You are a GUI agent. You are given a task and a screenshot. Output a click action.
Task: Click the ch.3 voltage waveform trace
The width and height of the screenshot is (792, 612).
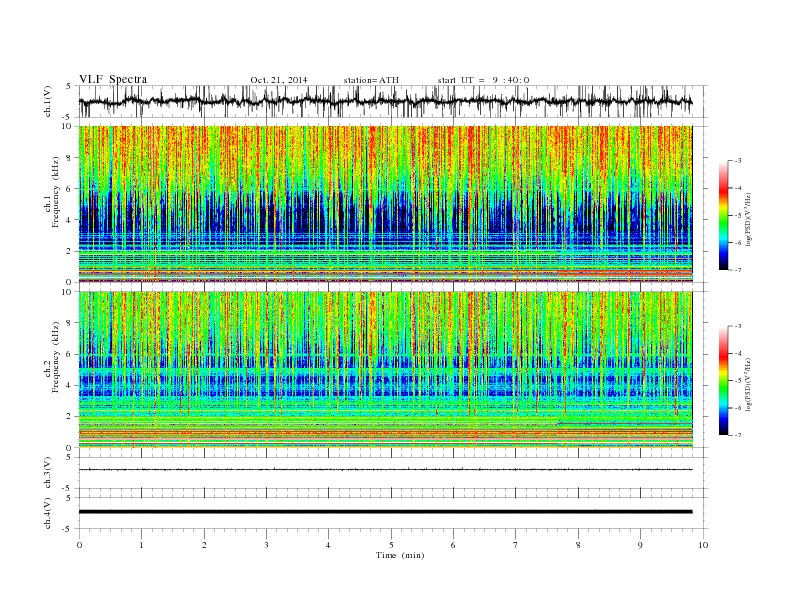tap(385, 470)
